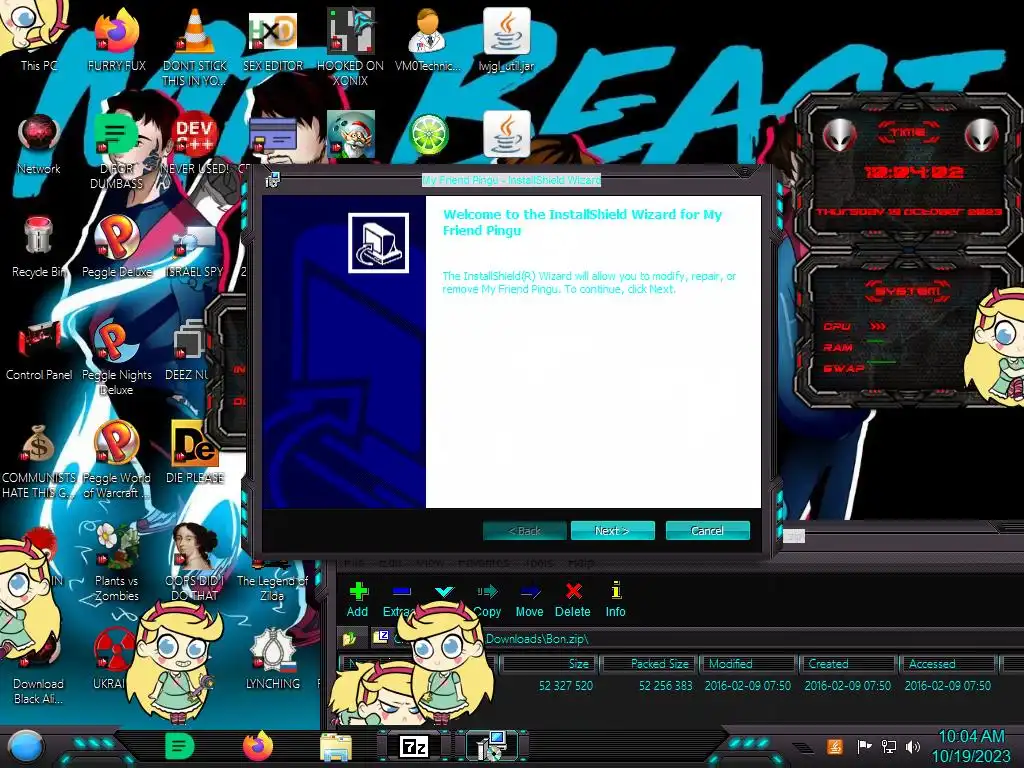
Task: Open the lwjgl_util.jar Java file
Action: pyautogui.click(x=506, y=39)
